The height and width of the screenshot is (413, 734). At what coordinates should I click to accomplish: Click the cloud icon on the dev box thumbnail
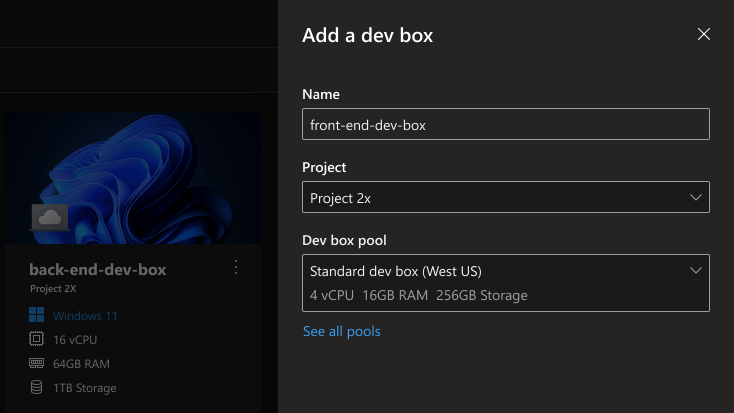click(x=49, y=217)
